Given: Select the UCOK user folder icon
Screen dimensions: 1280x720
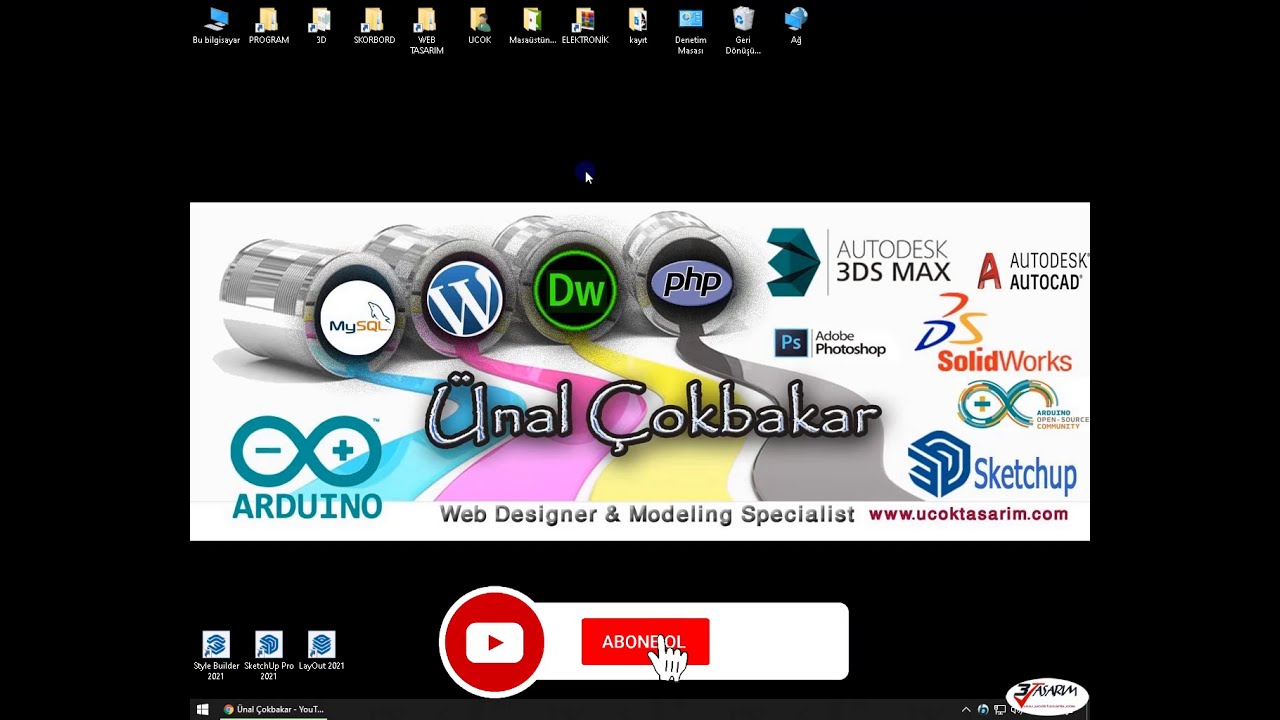Looking at the screenshot, I should pyautogui.click(x=480, y=26).
